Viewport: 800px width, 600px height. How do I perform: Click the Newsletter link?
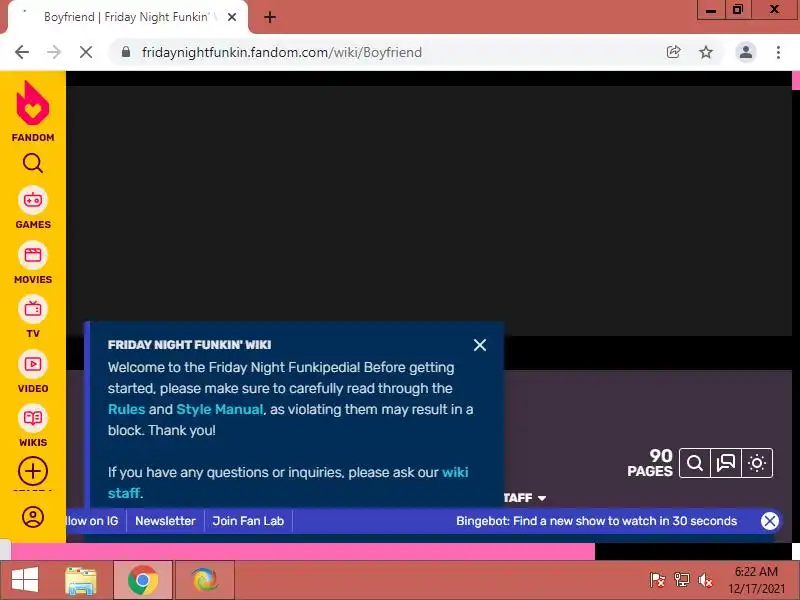[x=165, y=521]
